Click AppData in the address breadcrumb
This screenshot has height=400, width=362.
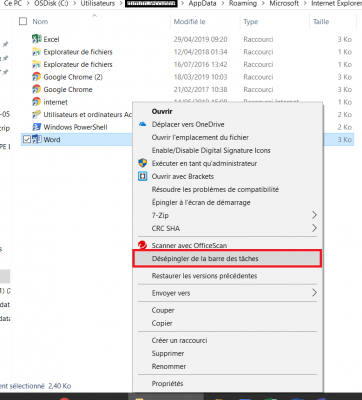pyautogui.click(x=202, y=4)
